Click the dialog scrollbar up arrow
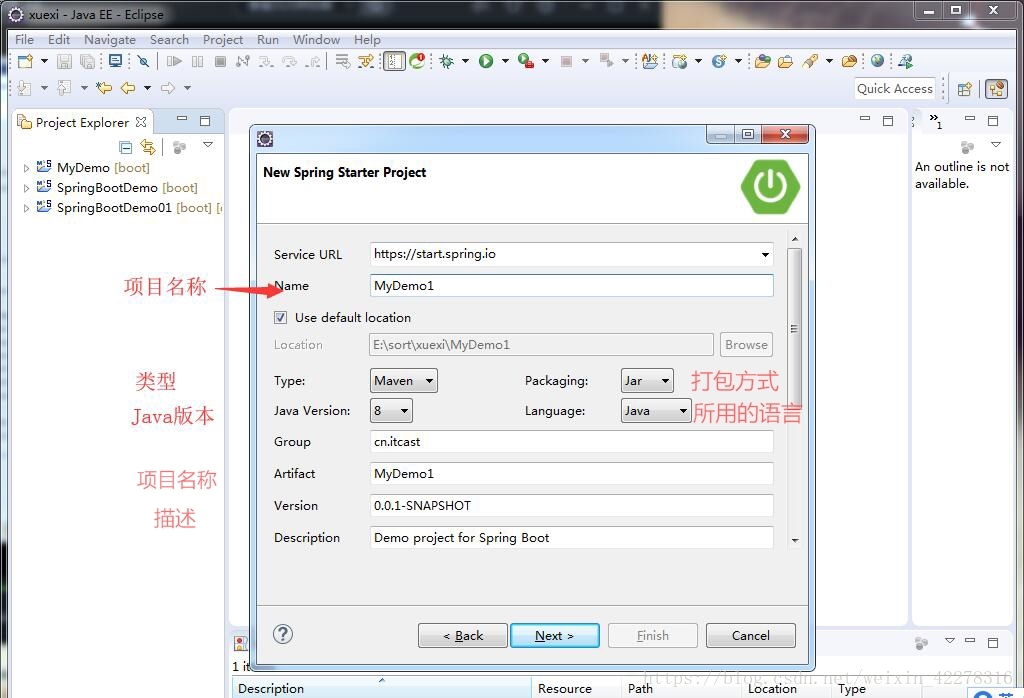 (795, 239)
